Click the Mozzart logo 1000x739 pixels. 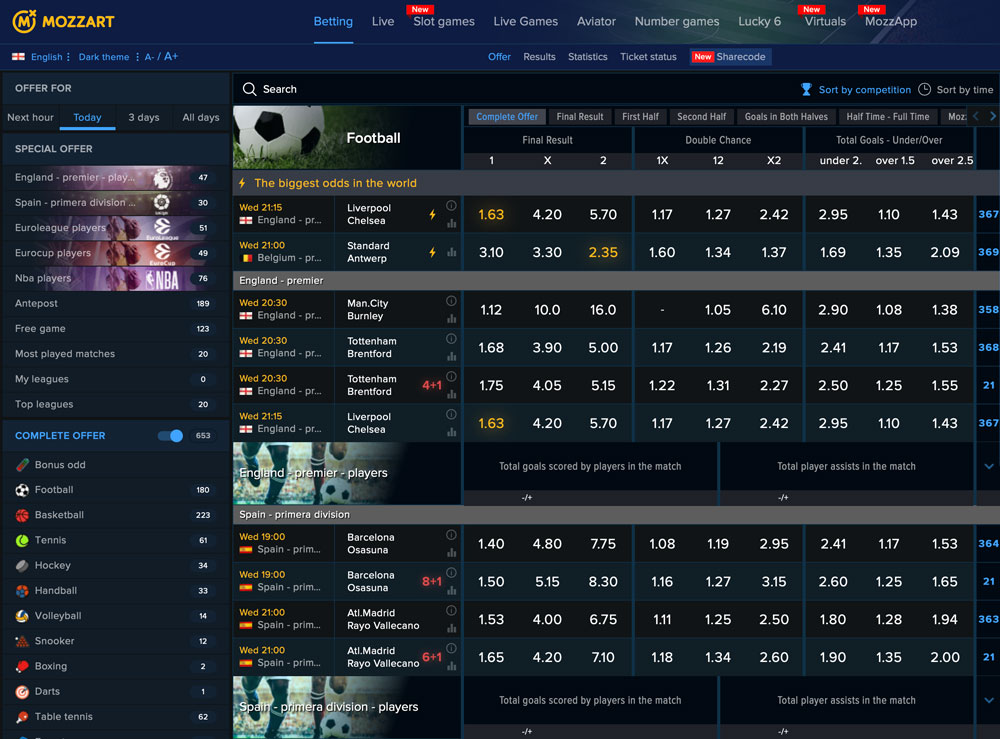click(x=63, y=21)
